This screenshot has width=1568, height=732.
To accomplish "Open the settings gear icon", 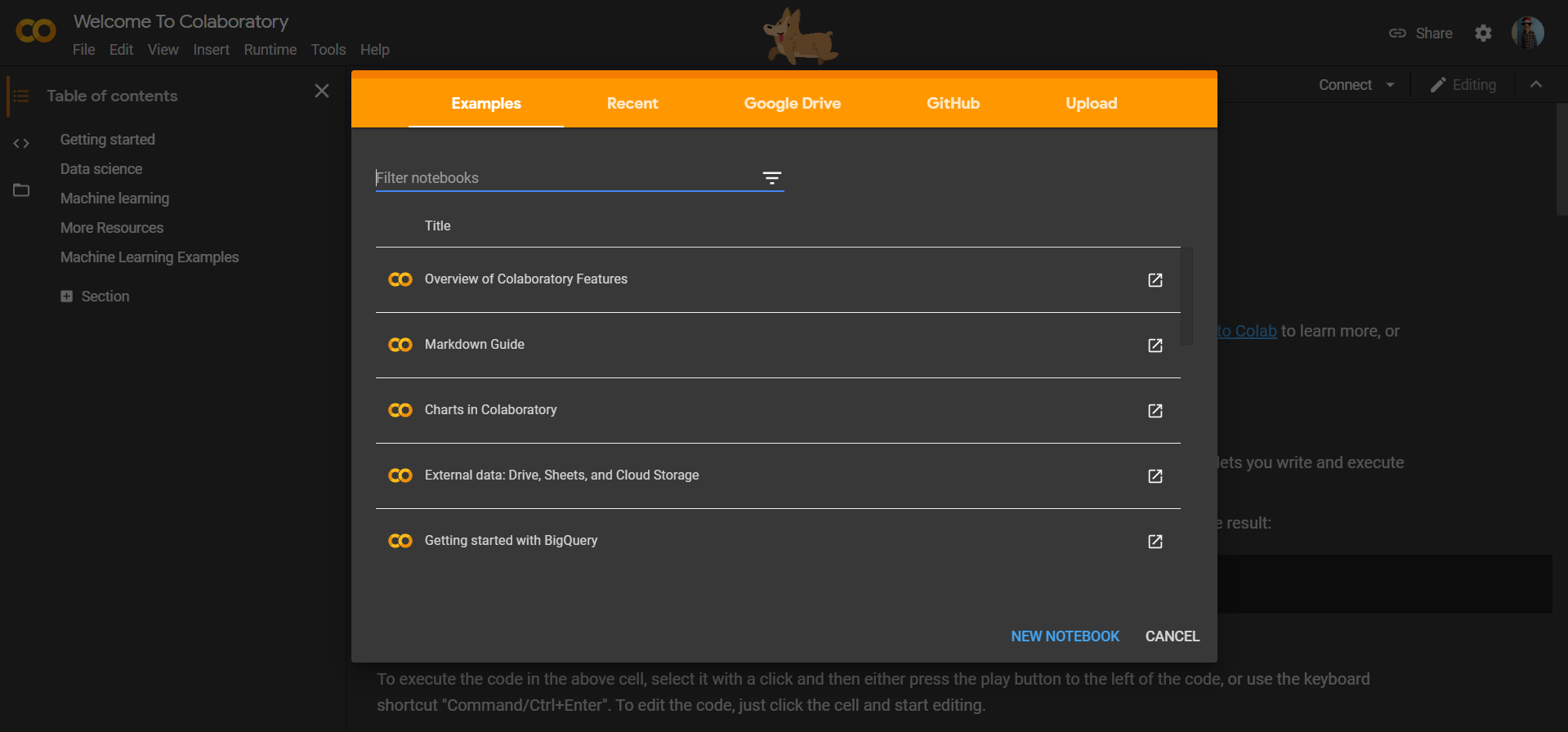I will coord(1483,33).
